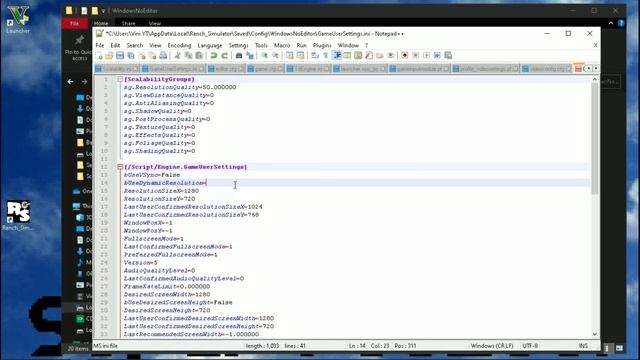Click Windows (CR LF) in status bar
The width and height of the screenshot is (640, 360).
(x=492, y=346)
